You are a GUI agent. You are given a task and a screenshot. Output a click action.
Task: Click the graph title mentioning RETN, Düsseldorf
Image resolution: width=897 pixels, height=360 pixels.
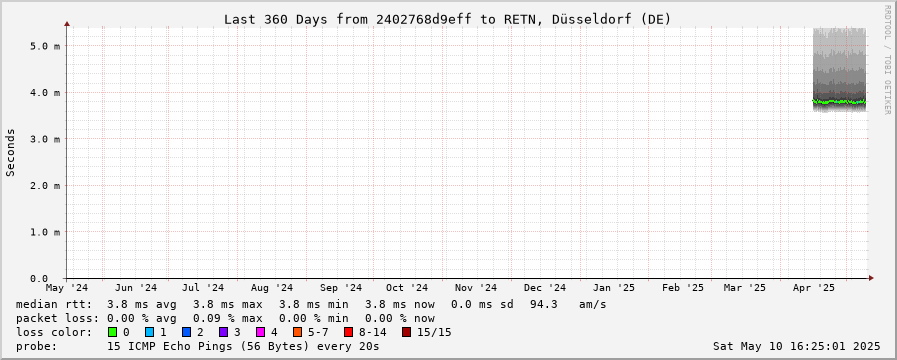(x=447, y=19)
